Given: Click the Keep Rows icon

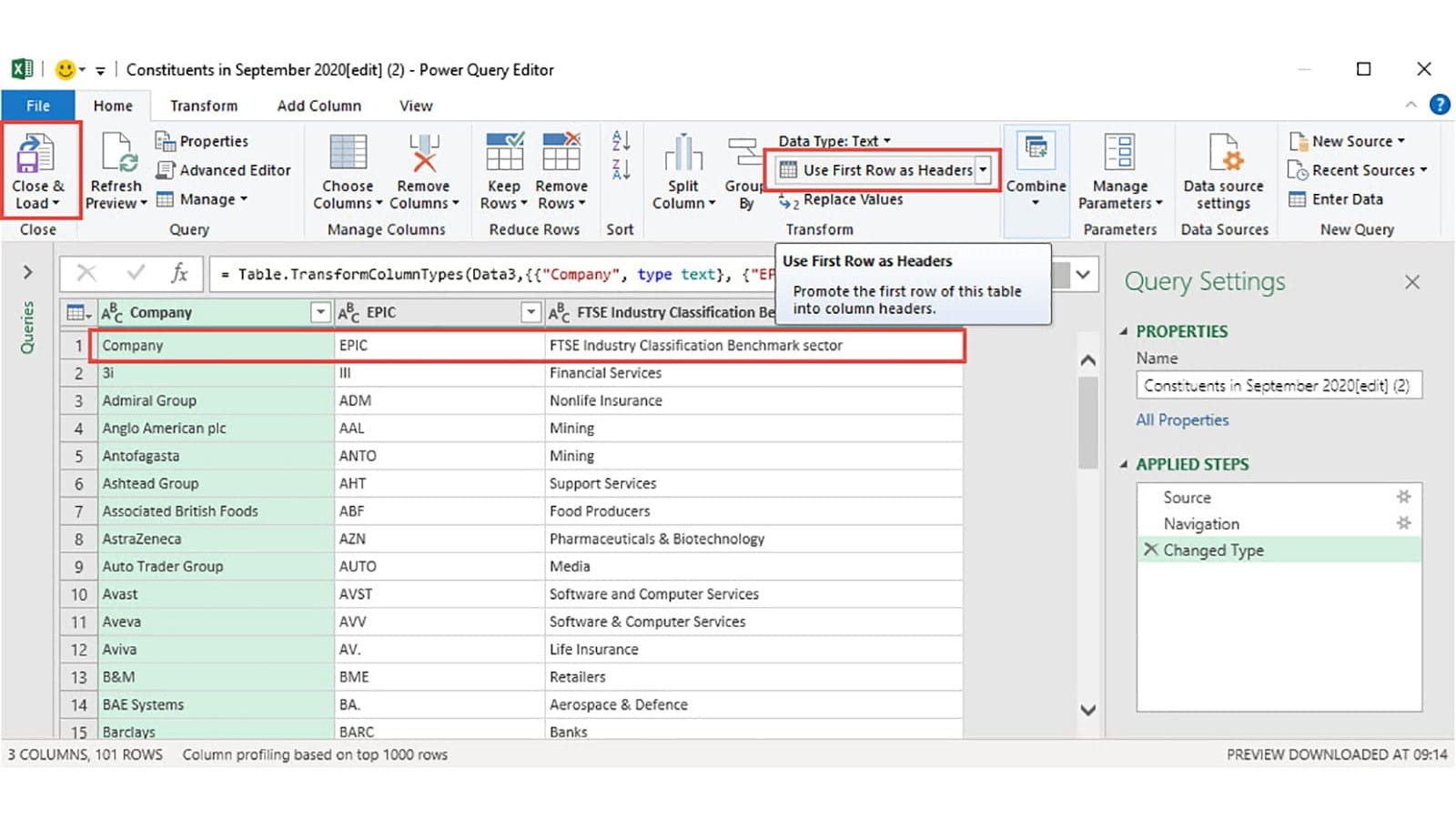Looking at the screenshot, I should click(504, 153).
